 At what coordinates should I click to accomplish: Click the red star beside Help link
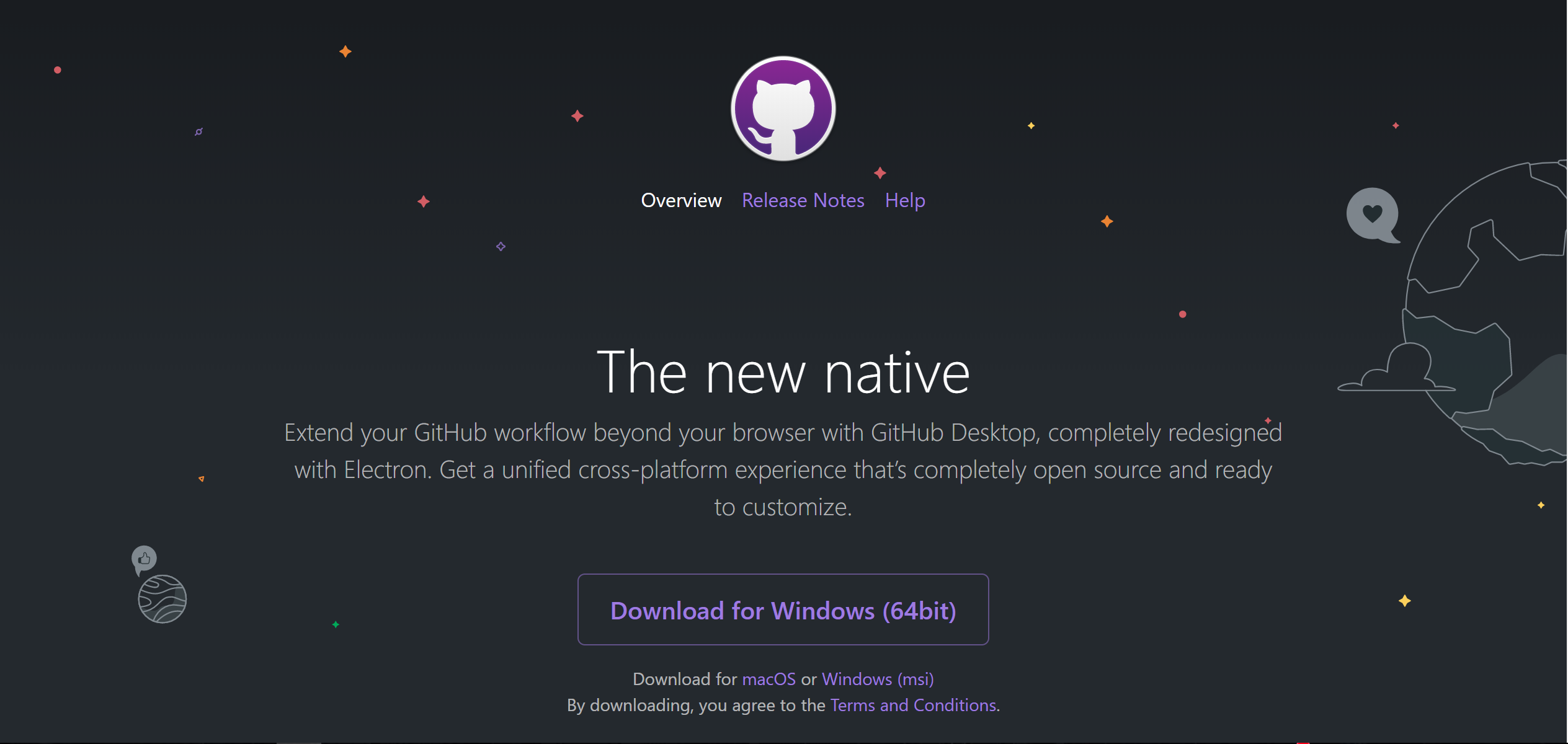point(880,173)
